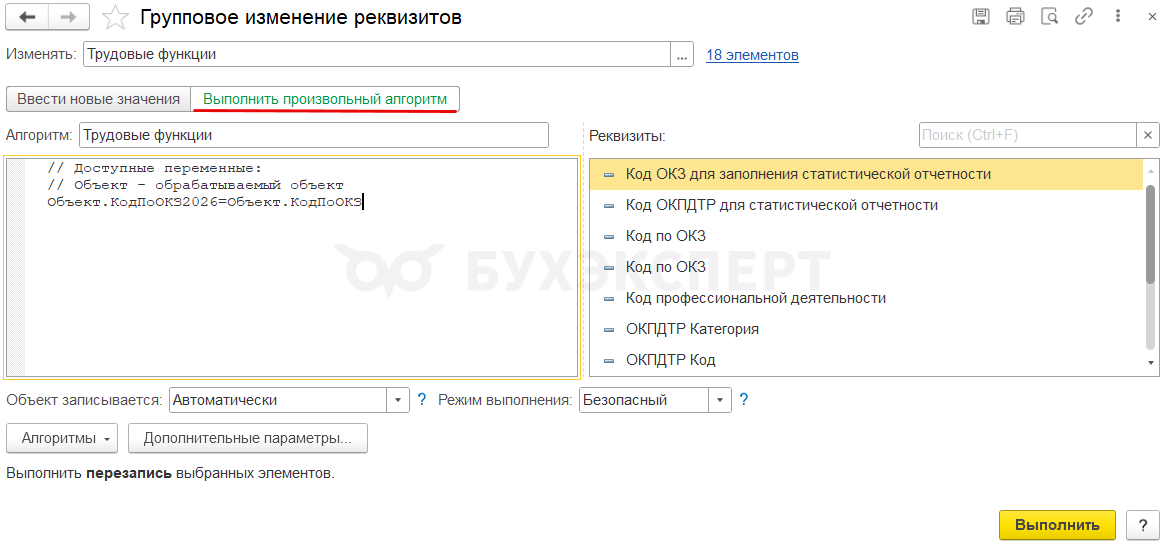
Task: Open print preview magnifier icon
Action: click(x=1049, y=16)
